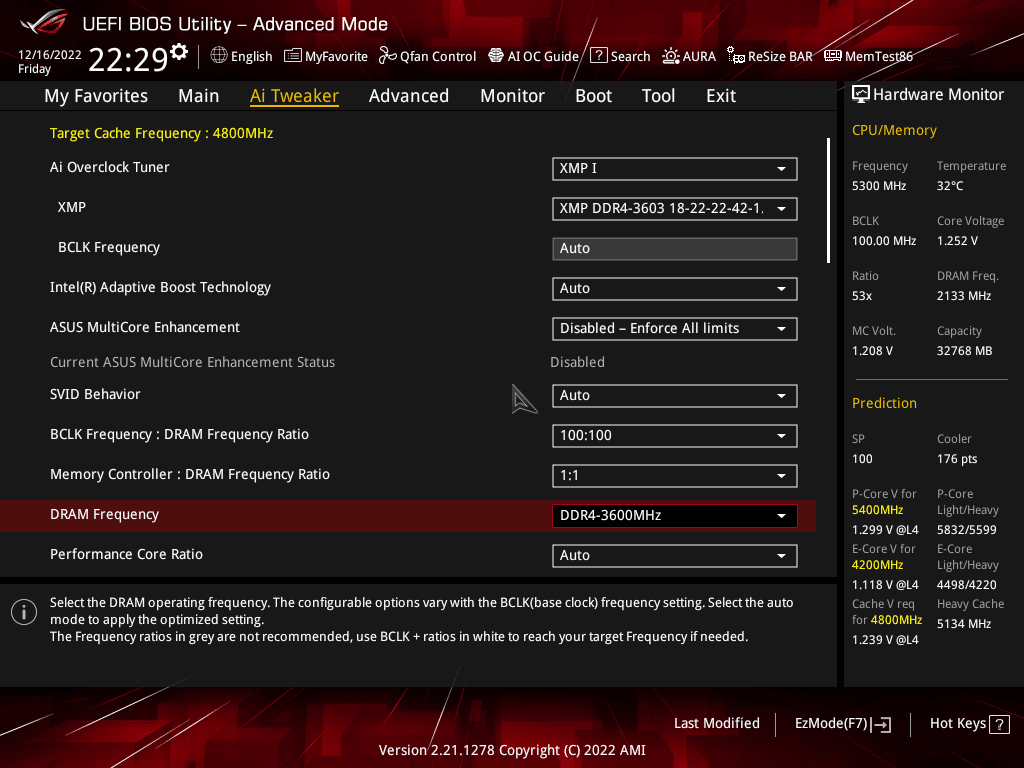
Task: Open the Tool tab
Action: tap(658, 96)
